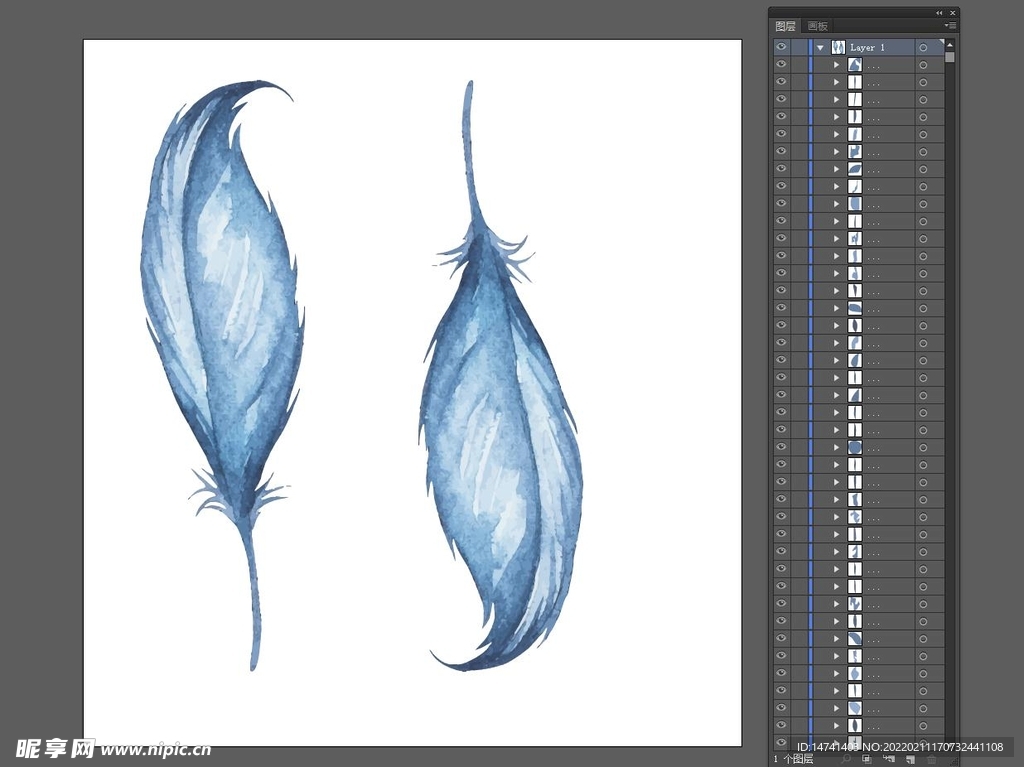The height and width of the screenshot is (767, 1024).
Task: Collapse the panel with the double-arrow icon
Action: [x=939, y=12]
